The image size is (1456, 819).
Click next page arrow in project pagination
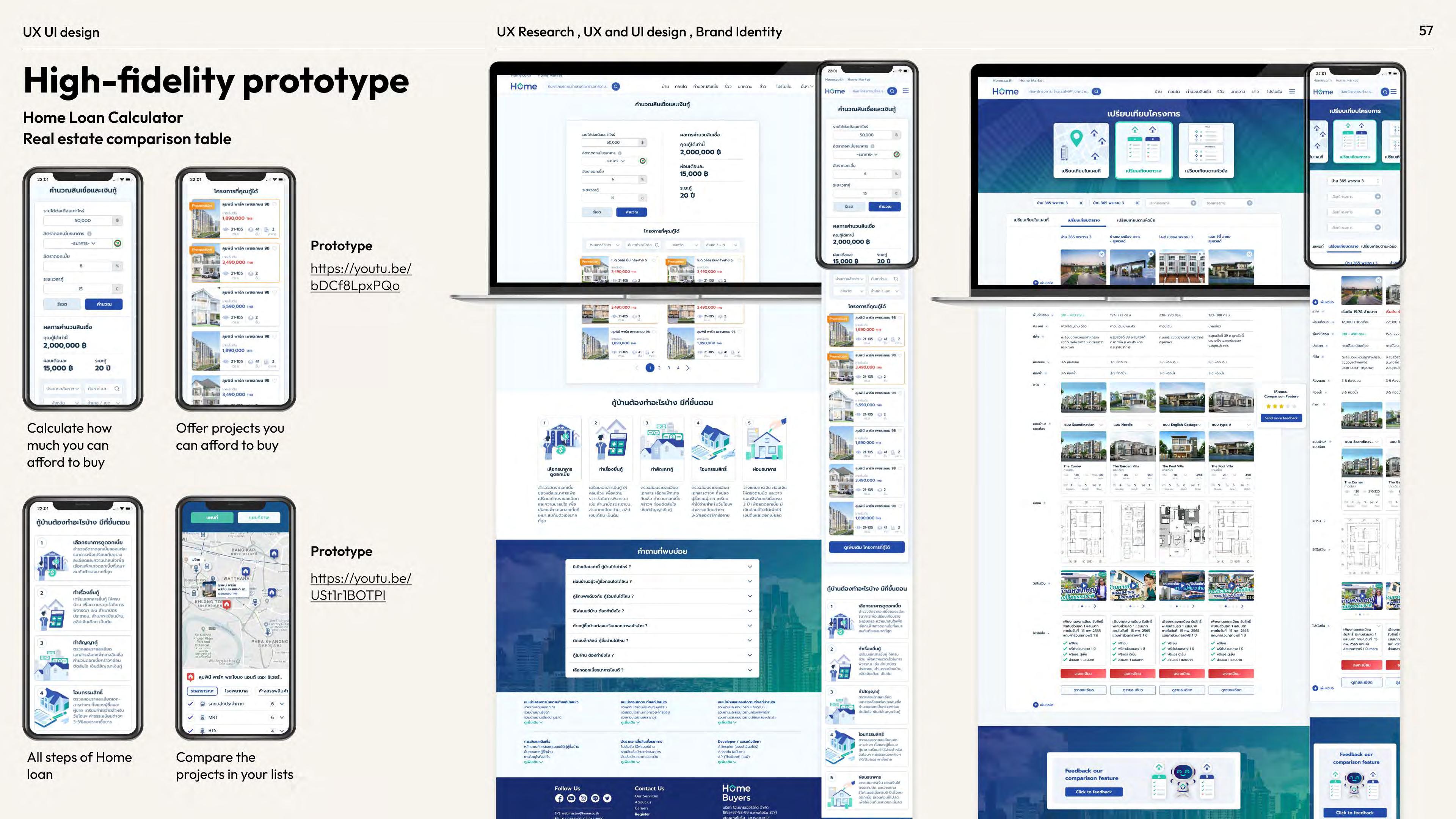[x=688, y=368]
